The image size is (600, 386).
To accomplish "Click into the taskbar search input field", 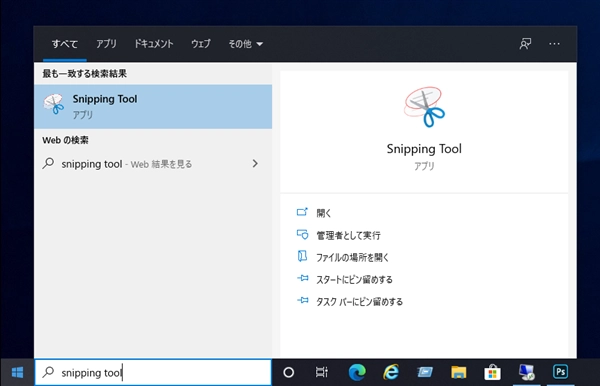I will [x=153, y=372].
